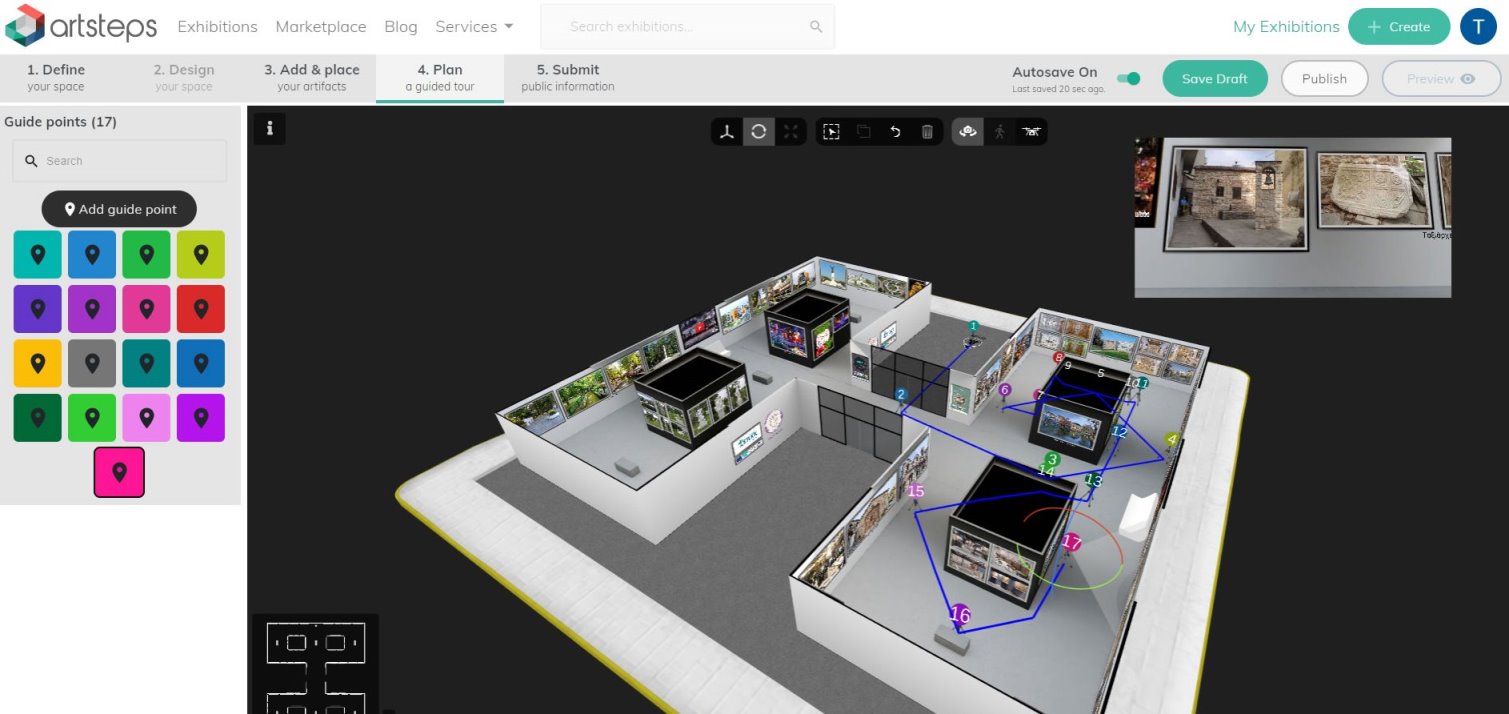The height and width of the screenshot is (714, 1509).
Task: Toggle the Autosave switch off
Action: [x=1129, y=79]
